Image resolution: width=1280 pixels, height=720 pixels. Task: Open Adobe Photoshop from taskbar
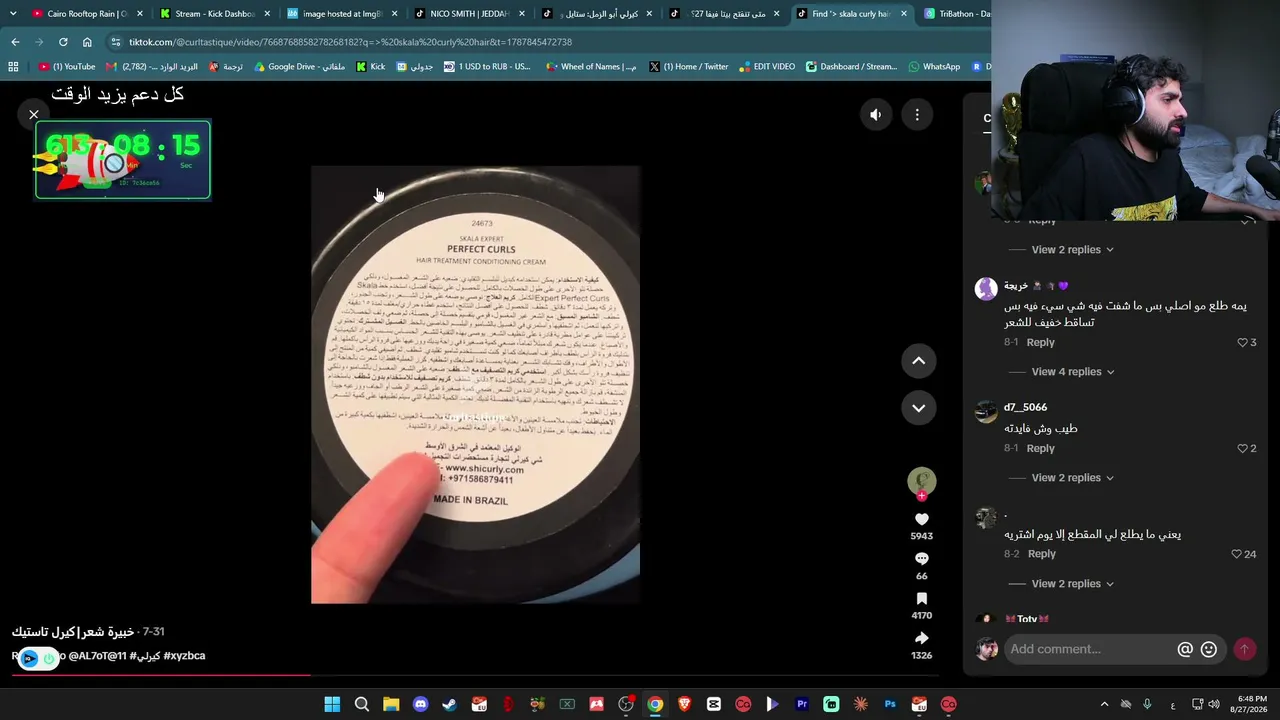pyautogui.click(x=889, y=705)
